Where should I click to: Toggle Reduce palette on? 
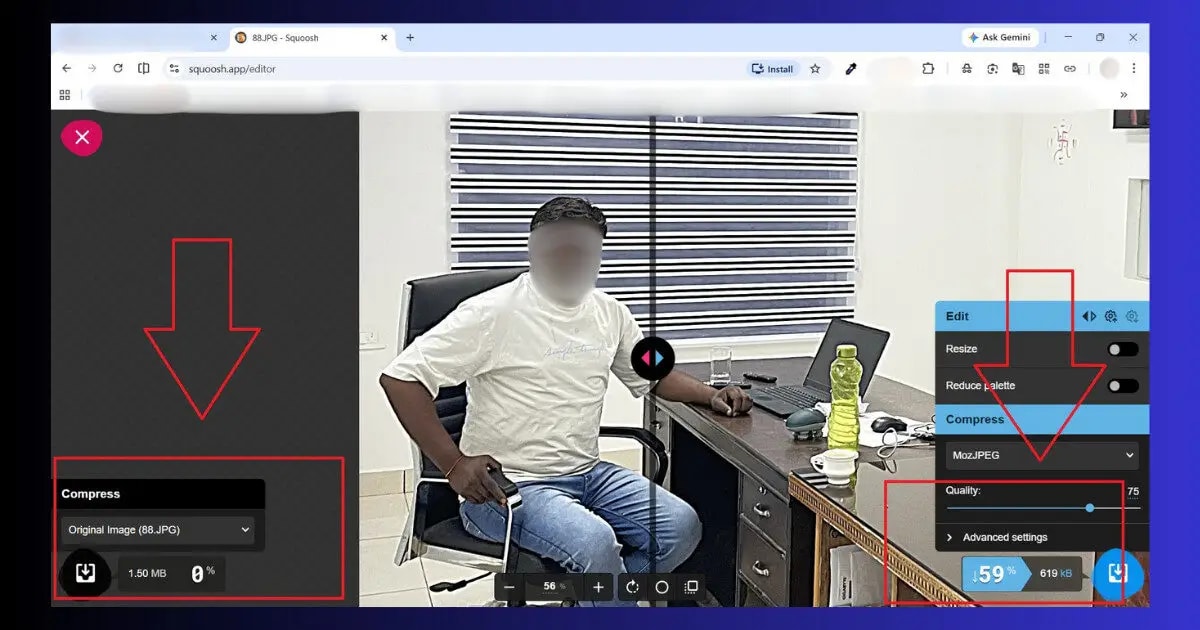(x=1121, y=385)
